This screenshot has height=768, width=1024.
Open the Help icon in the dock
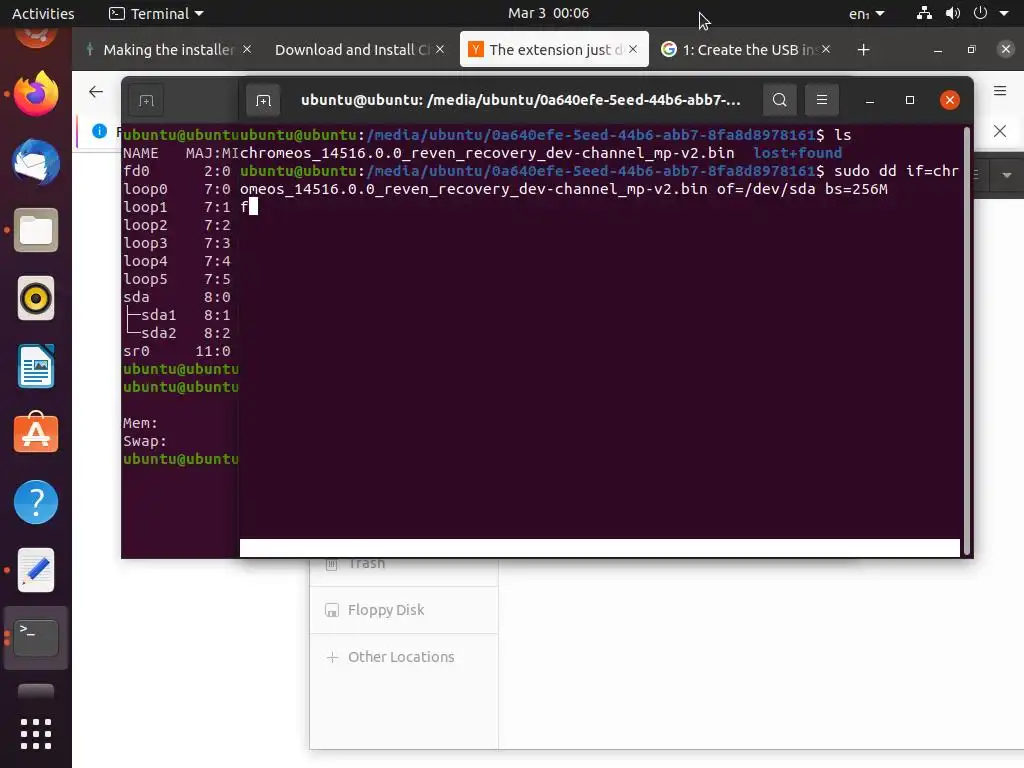36,502
